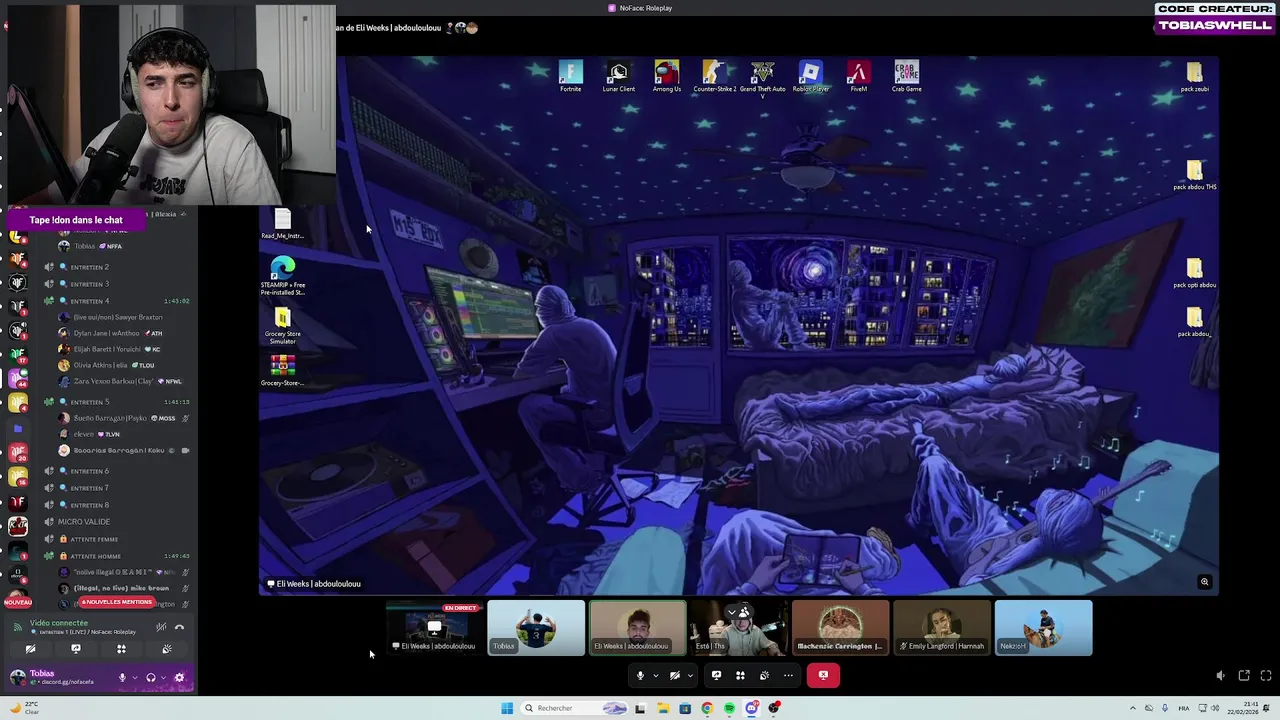Open soundboard button in voice panel
The width and height of the screenshot is (1280, 720).
167,649
